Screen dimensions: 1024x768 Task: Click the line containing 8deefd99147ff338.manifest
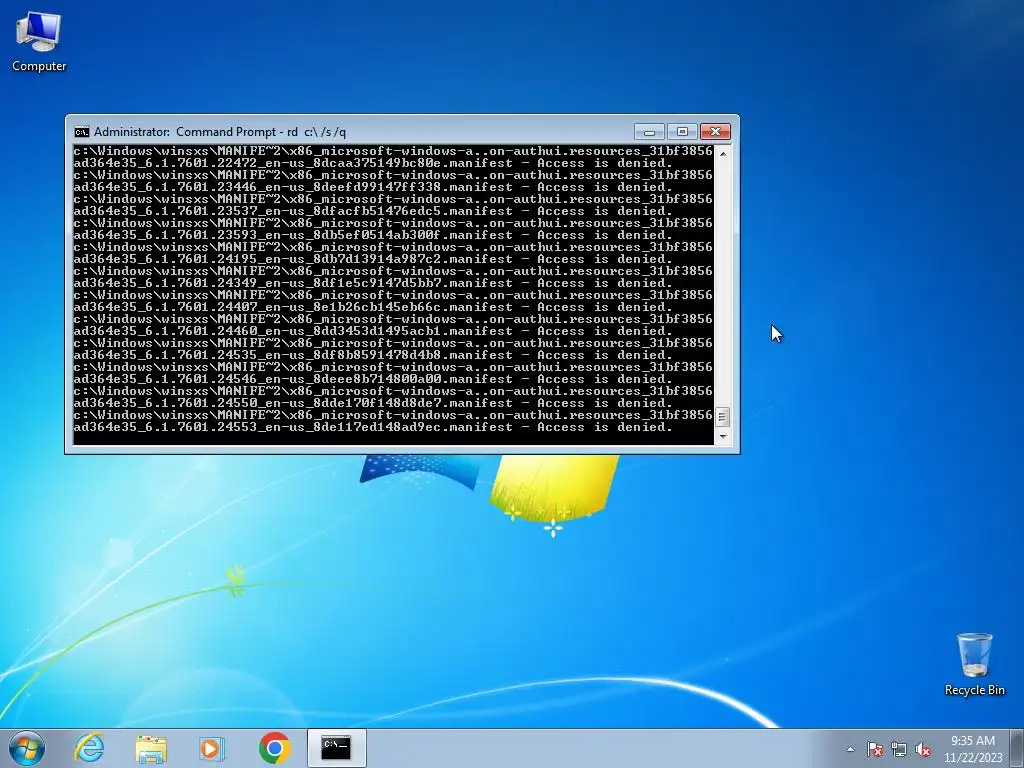coord(373,187)
